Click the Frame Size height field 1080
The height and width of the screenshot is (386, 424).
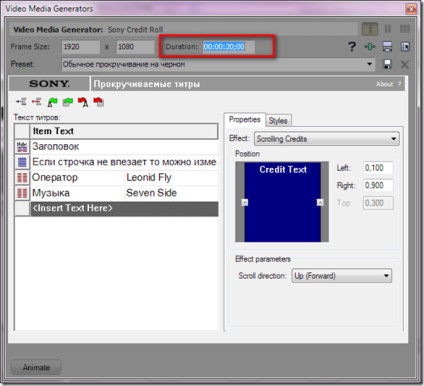click(135, 47)
